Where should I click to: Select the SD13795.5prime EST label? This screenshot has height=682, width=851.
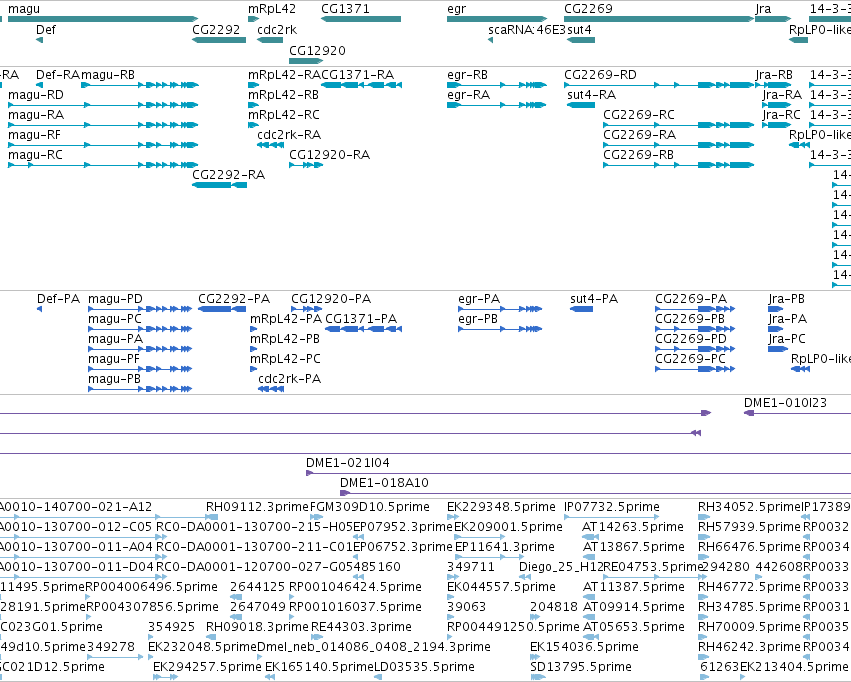pos(581,667)
